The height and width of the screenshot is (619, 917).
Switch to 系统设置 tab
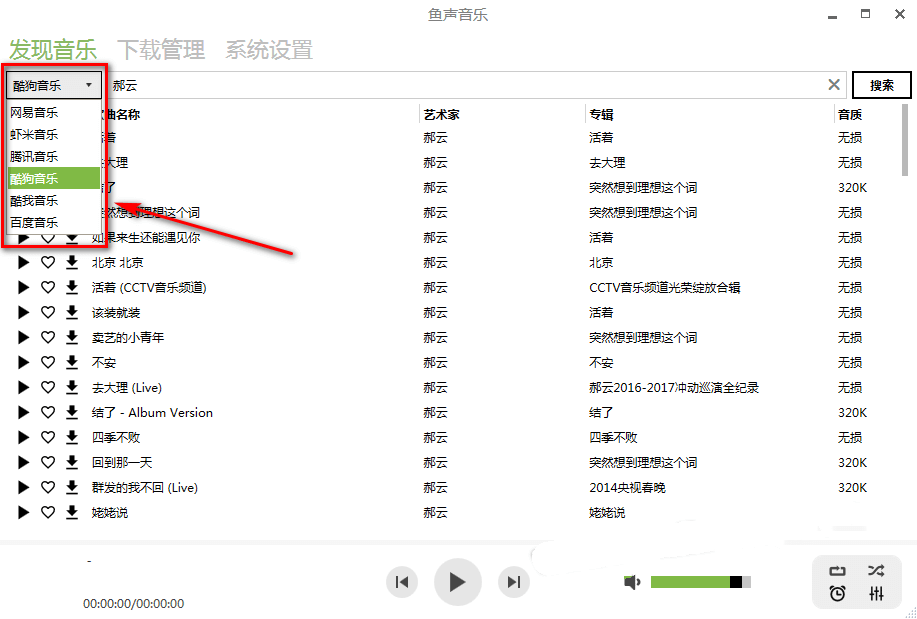click(x=269, y=50)
